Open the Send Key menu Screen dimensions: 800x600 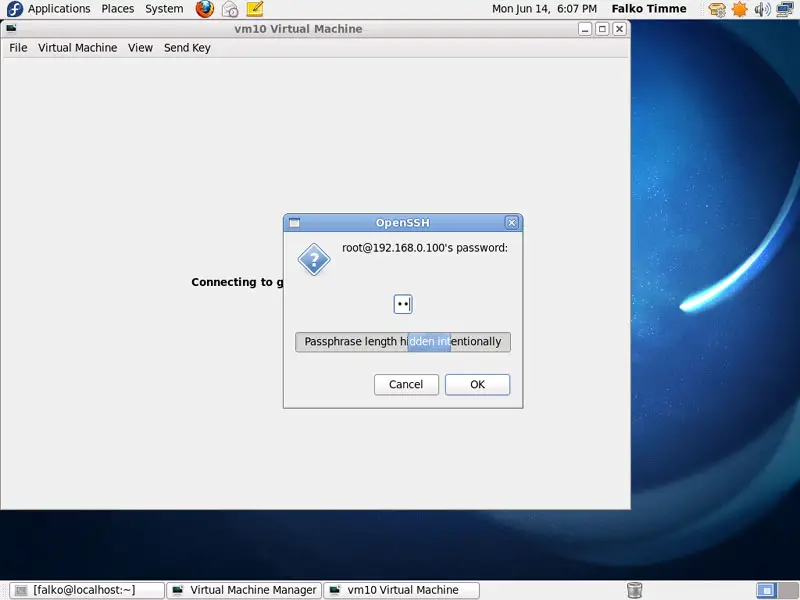click(x=187, y=47)
